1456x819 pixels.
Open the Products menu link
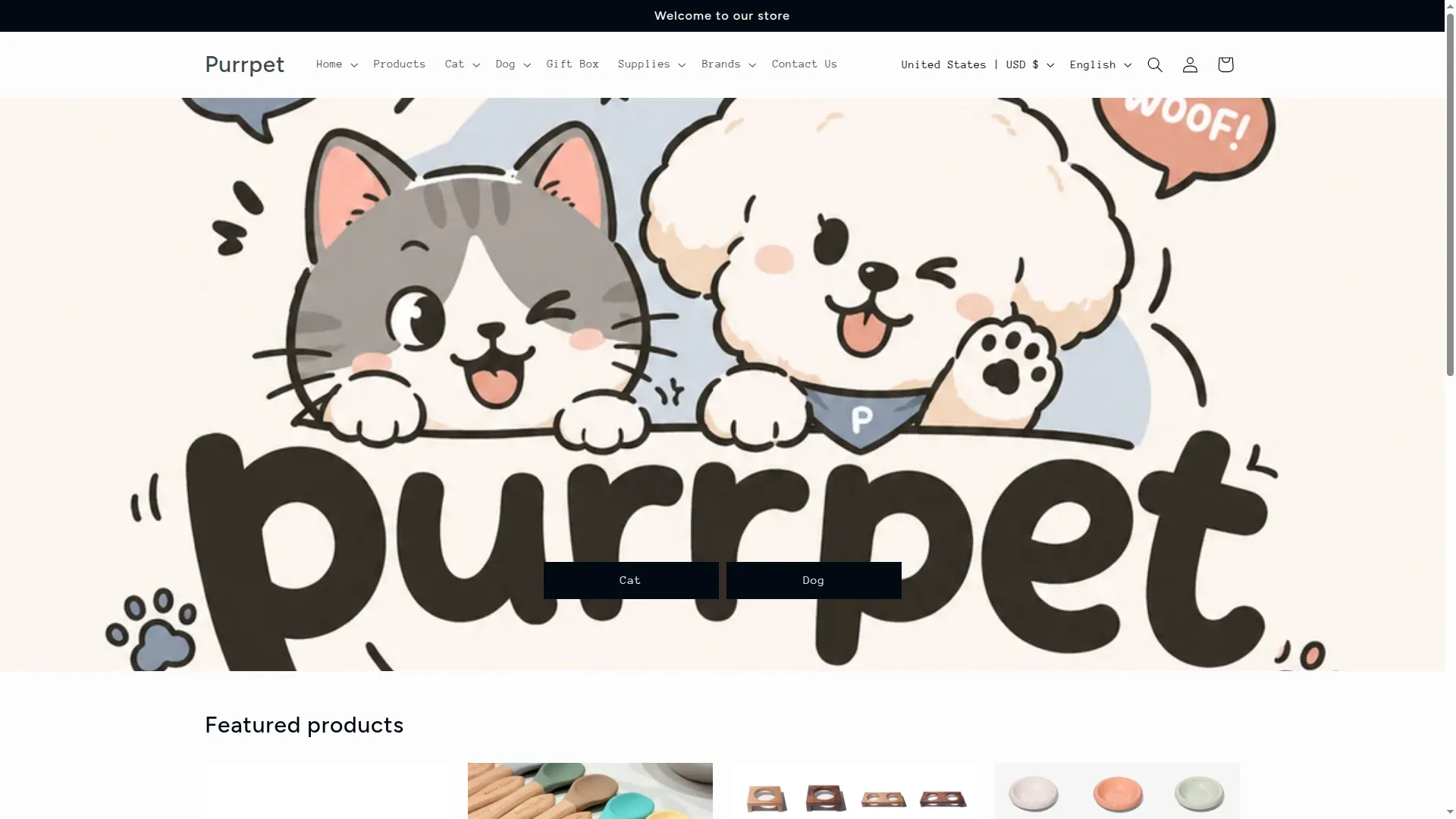click(x=400, y=64)
